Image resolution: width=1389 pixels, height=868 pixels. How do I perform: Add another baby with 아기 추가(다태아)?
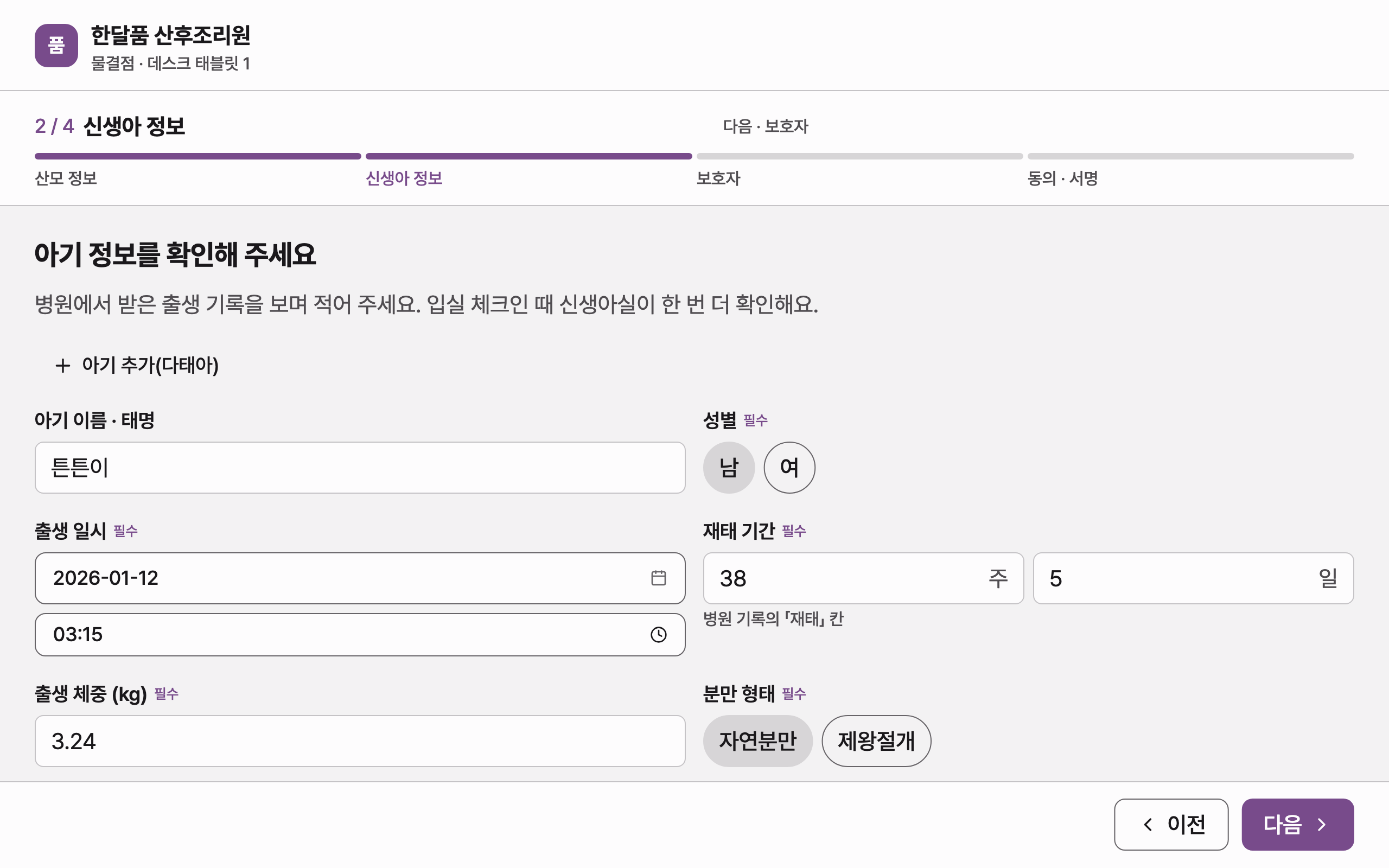click(137, 365)
